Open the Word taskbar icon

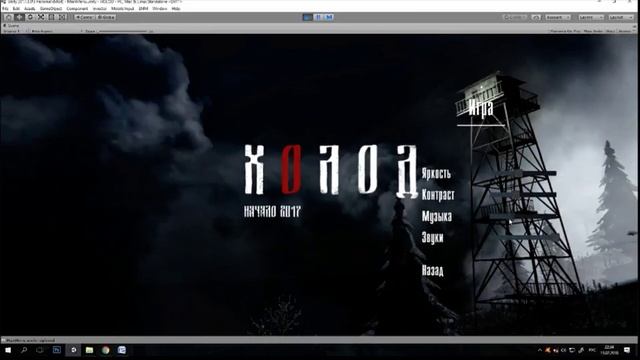[122, 350]
